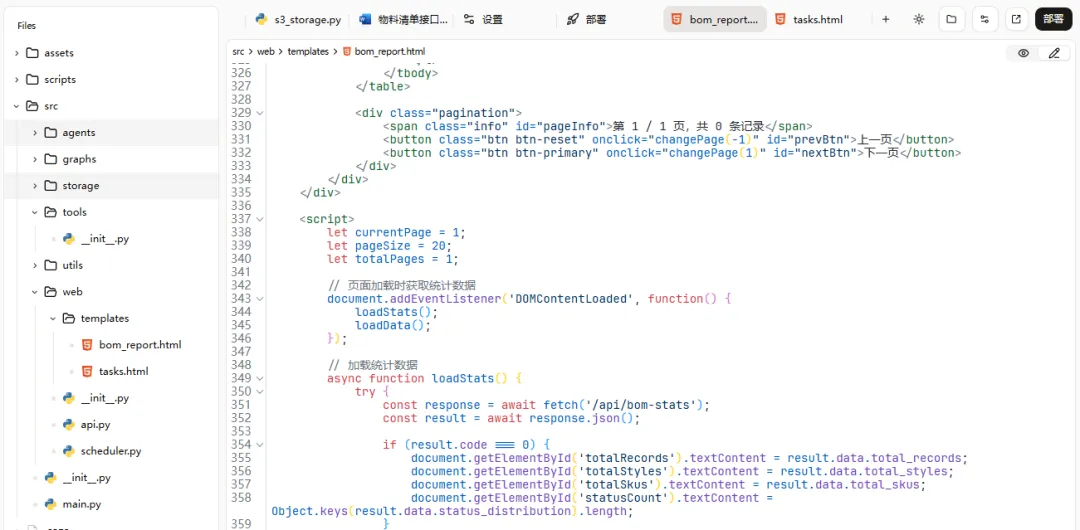This screenshot has height=530, width=1080.
Task: Switch to preview mode eye icon
Action: tap(1024, 53)
